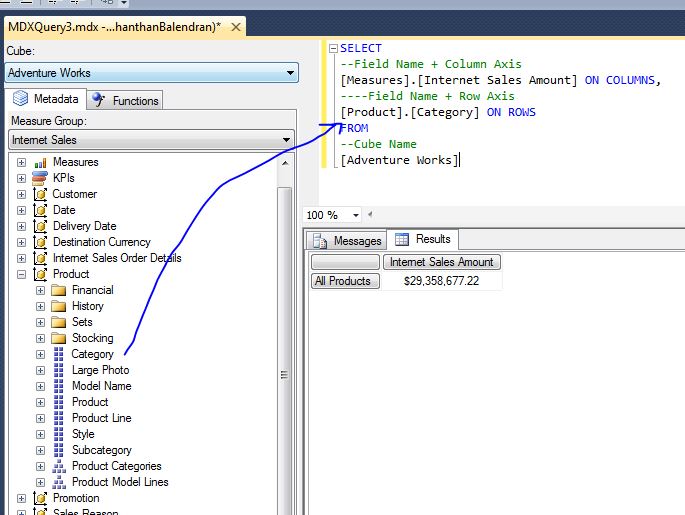Click the Style attribute icon
Viewport: 685px width, 515px height.
[59, 434]
